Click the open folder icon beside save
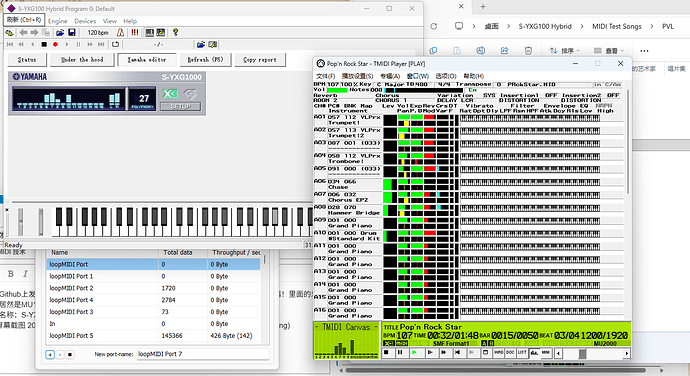The height and width of the screenshot is (376, 690). coord(60,33)
